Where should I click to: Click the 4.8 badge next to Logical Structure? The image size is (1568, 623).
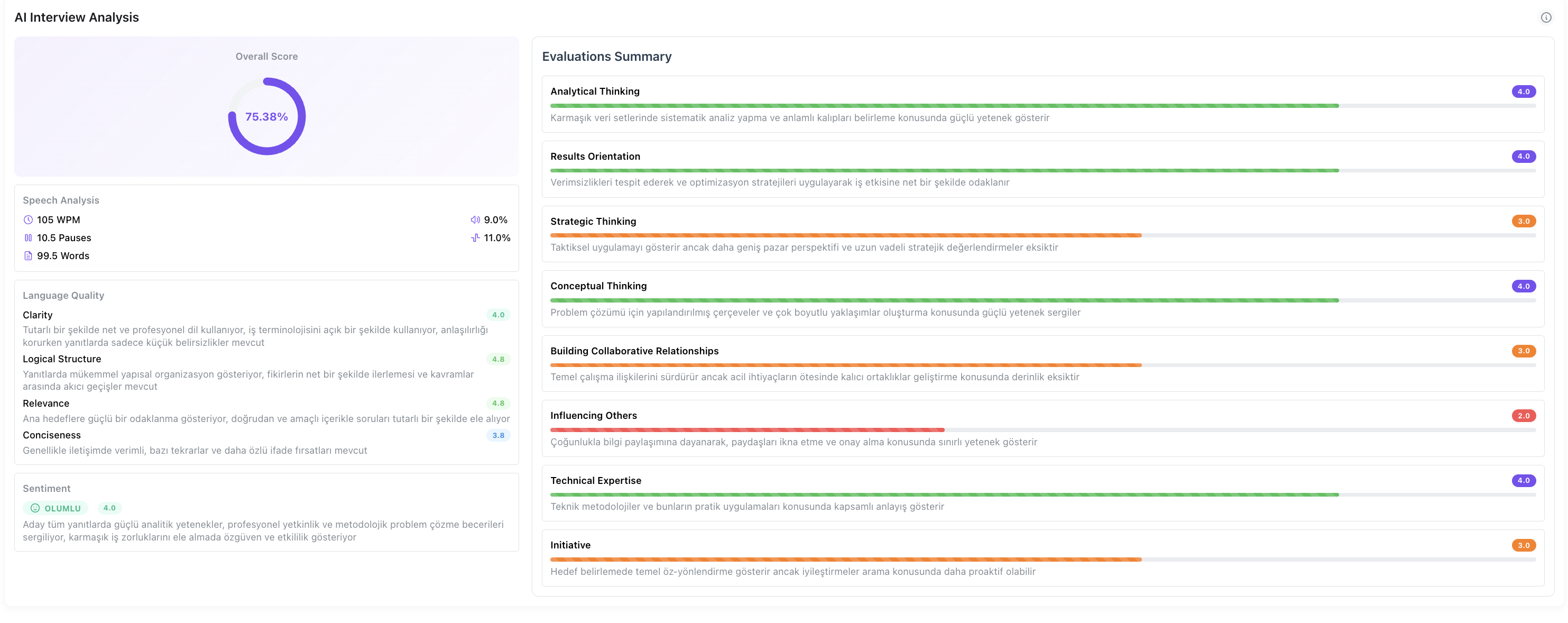(x=498, y=359)
